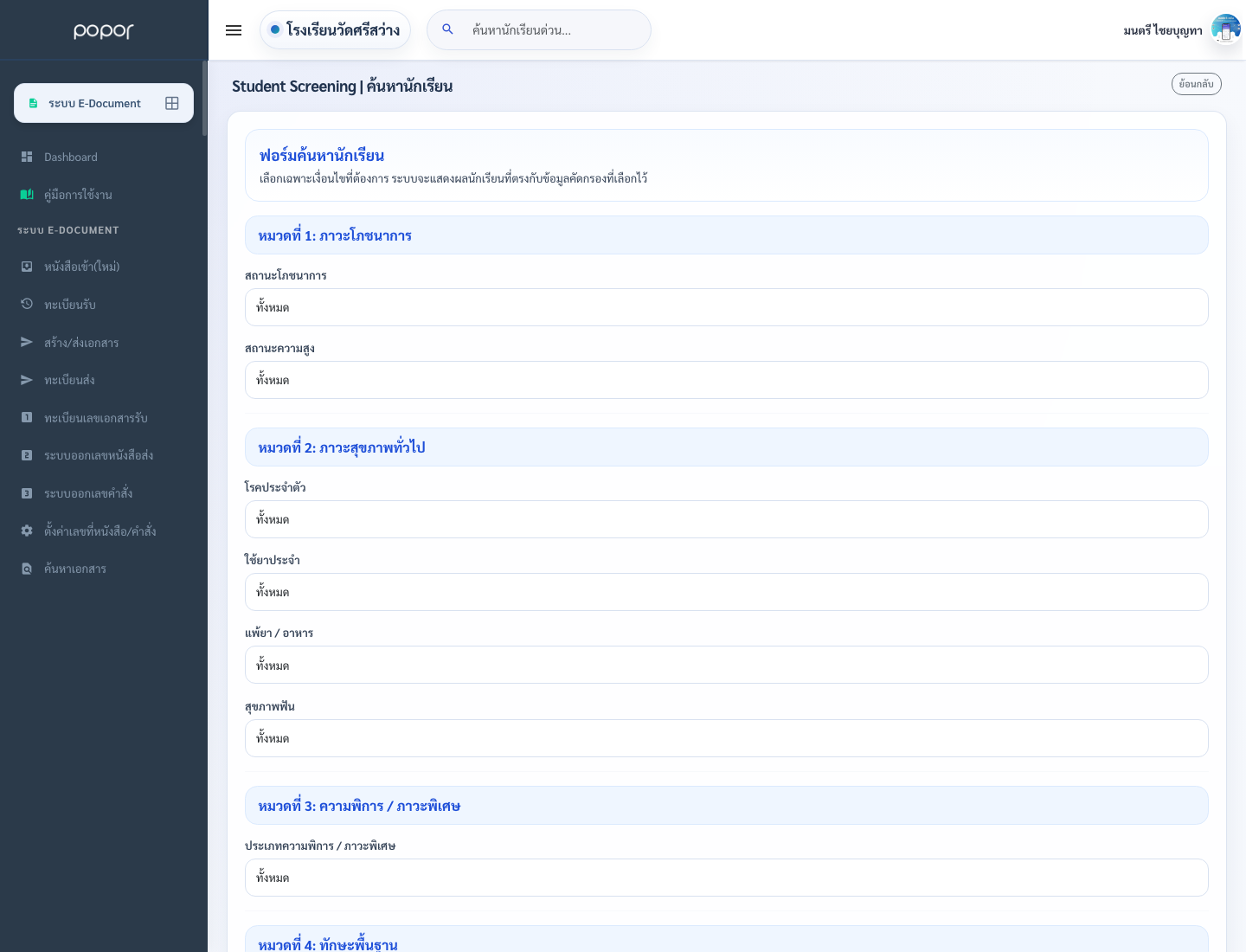The image size is (1246, 952).
Task: Click the หมวดที่ 3: ความพิการ / ภาวะพิเศษ header
Action: (727, 806)
